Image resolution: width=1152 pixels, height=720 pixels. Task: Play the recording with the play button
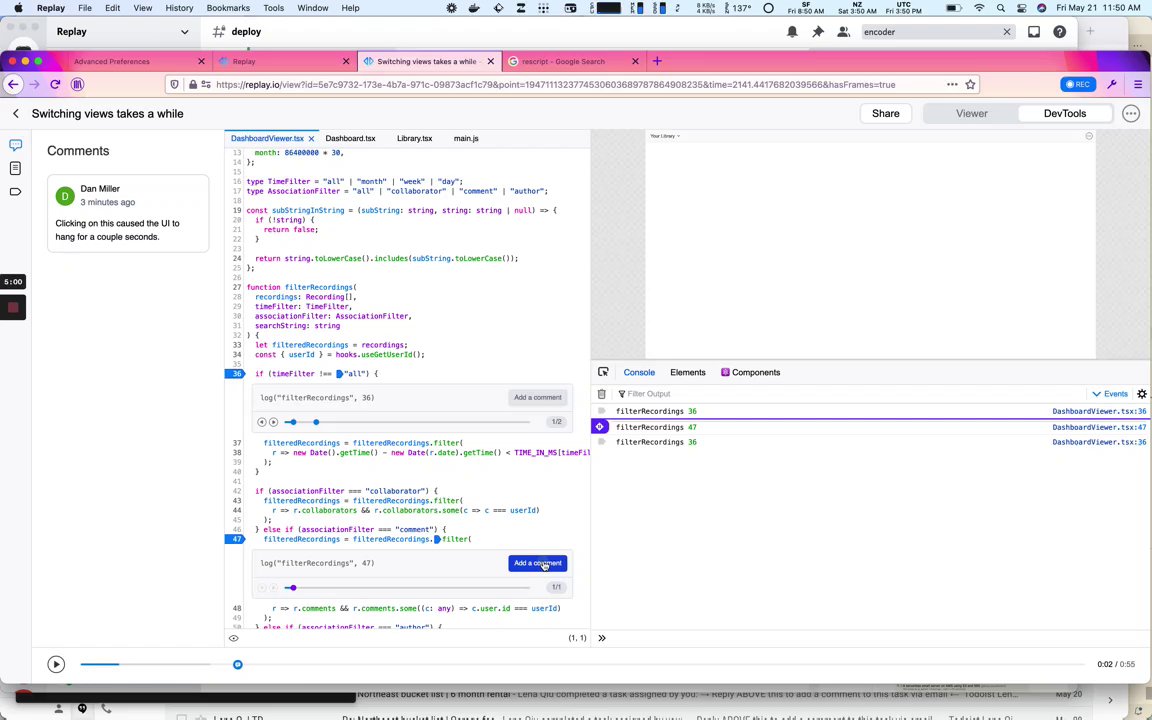[x=56, y=664]
